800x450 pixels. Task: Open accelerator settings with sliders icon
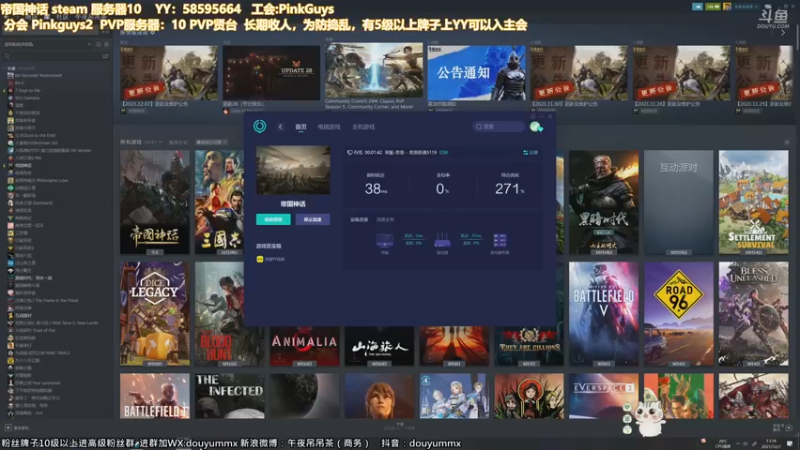pyautogui.click(x=531, y=153)
